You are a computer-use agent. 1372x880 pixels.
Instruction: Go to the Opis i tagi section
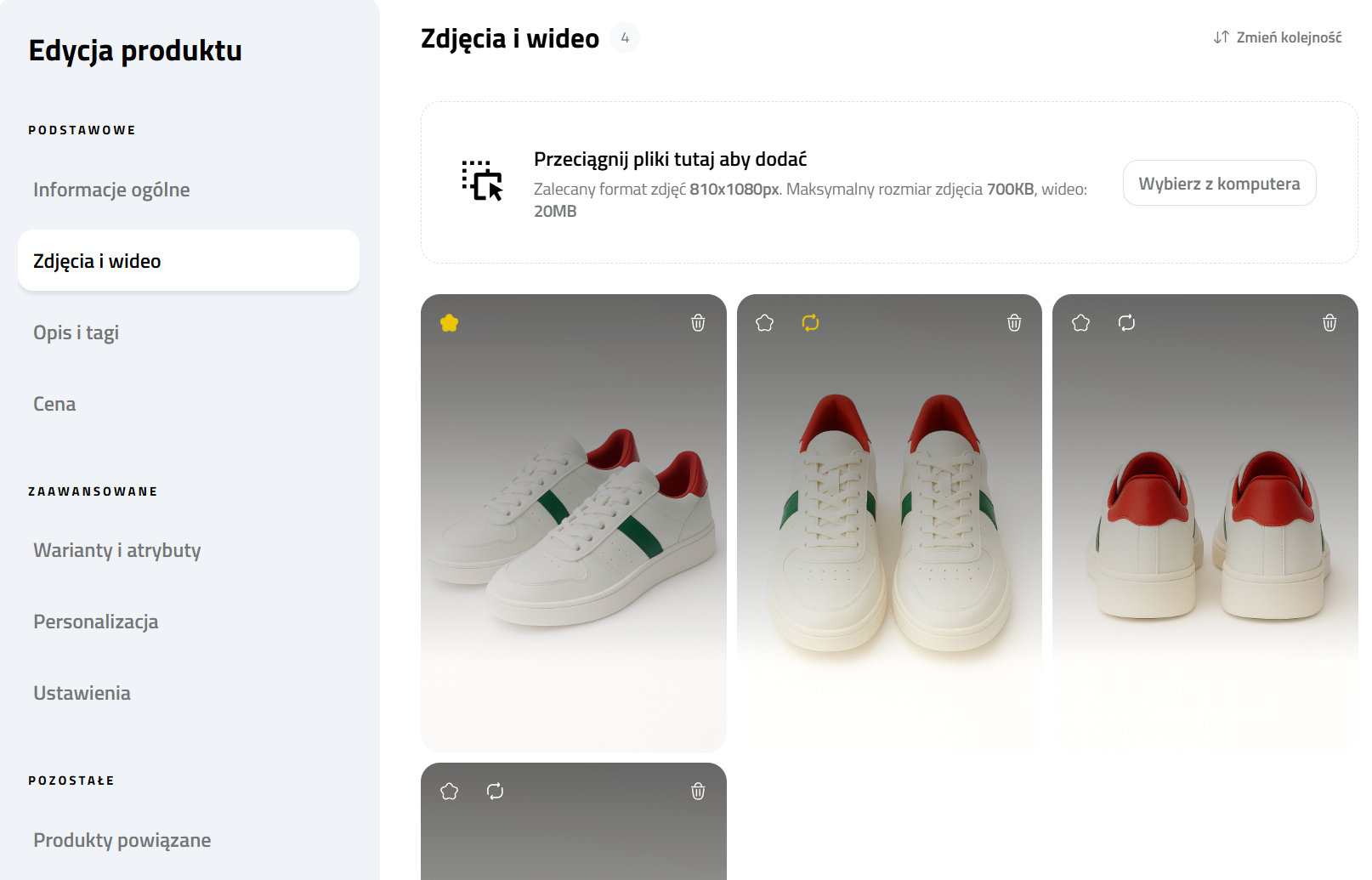coord(76,332)
